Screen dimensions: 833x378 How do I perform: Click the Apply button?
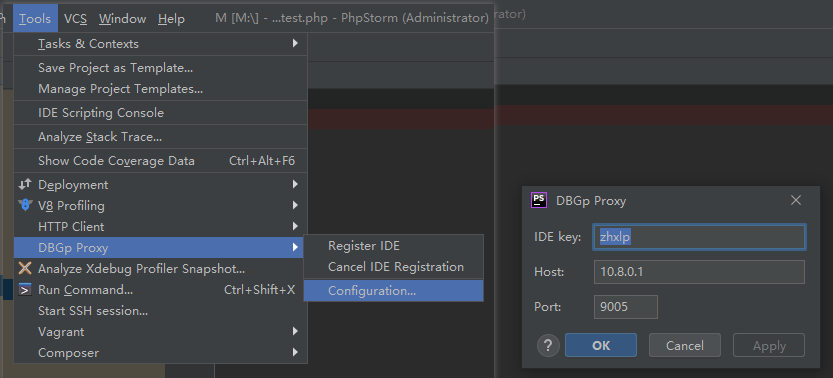[x=769, y=346]
